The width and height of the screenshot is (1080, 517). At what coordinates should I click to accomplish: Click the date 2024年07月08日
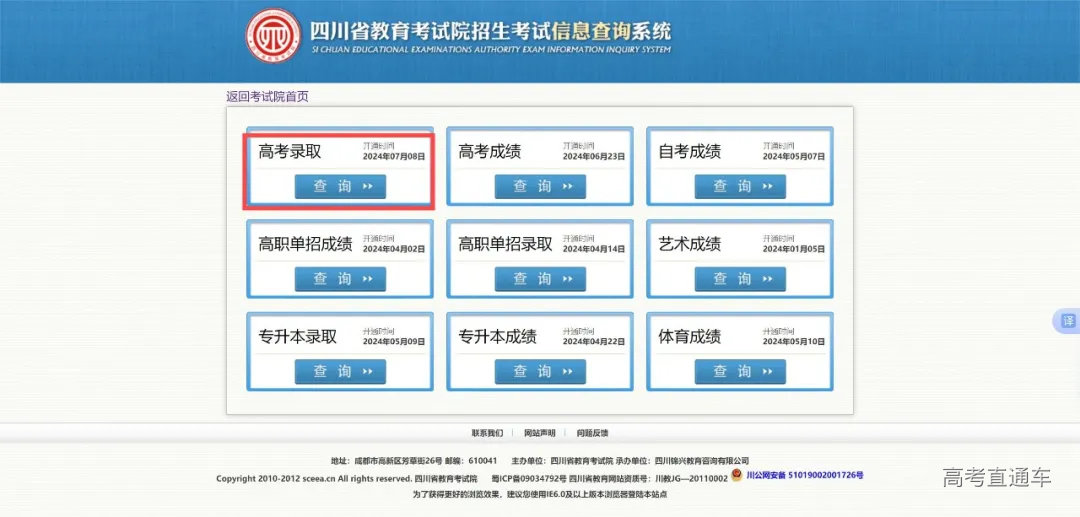pos(394,157)
